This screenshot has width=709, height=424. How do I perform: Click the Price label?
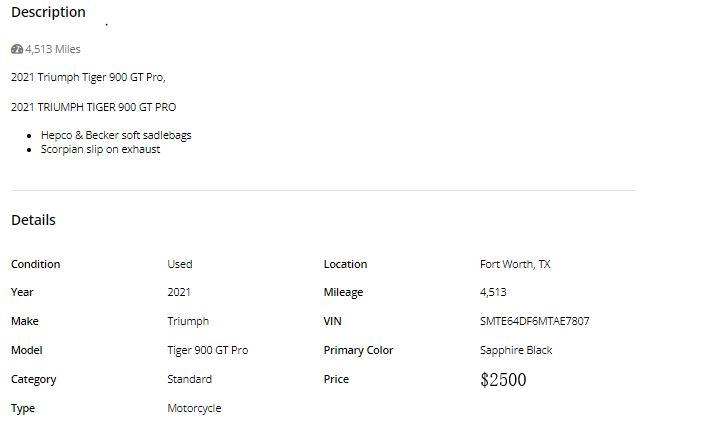336,379
